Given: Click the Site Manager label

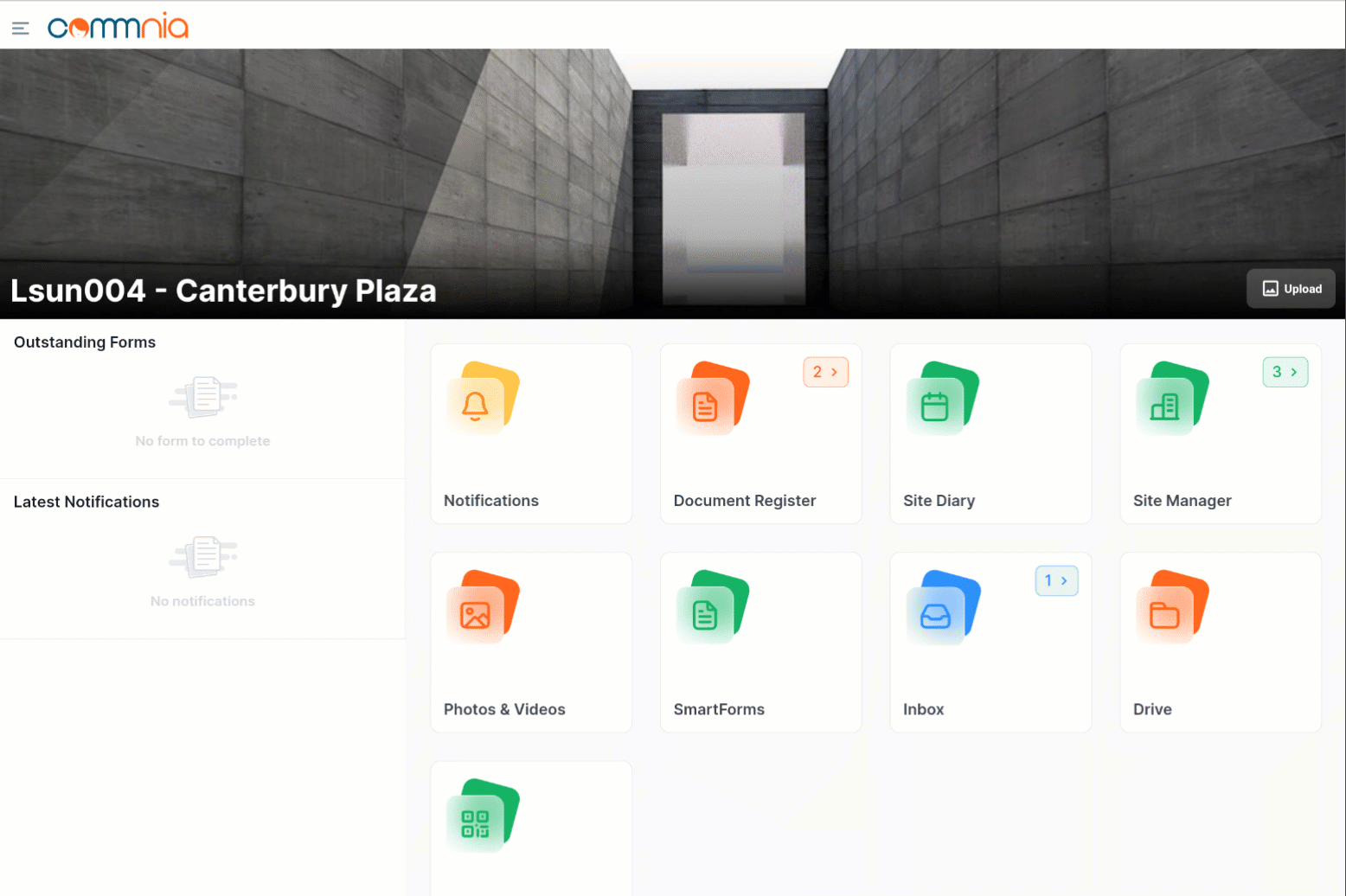Looking at the screenshot, I should click(1183, 501).
